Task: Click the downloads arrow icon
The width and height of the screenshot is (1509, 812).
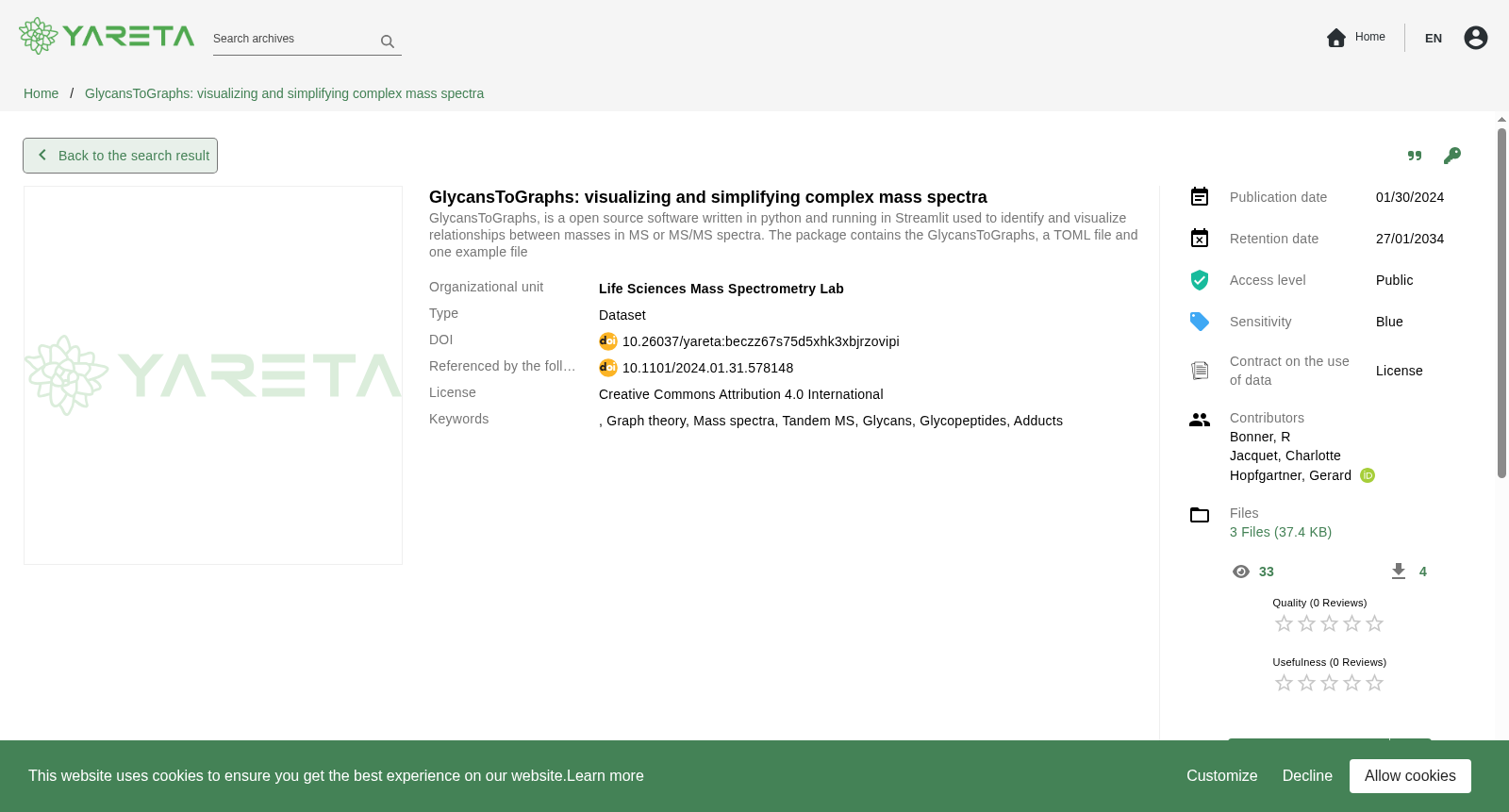Action: click(x=1399, y=572)
